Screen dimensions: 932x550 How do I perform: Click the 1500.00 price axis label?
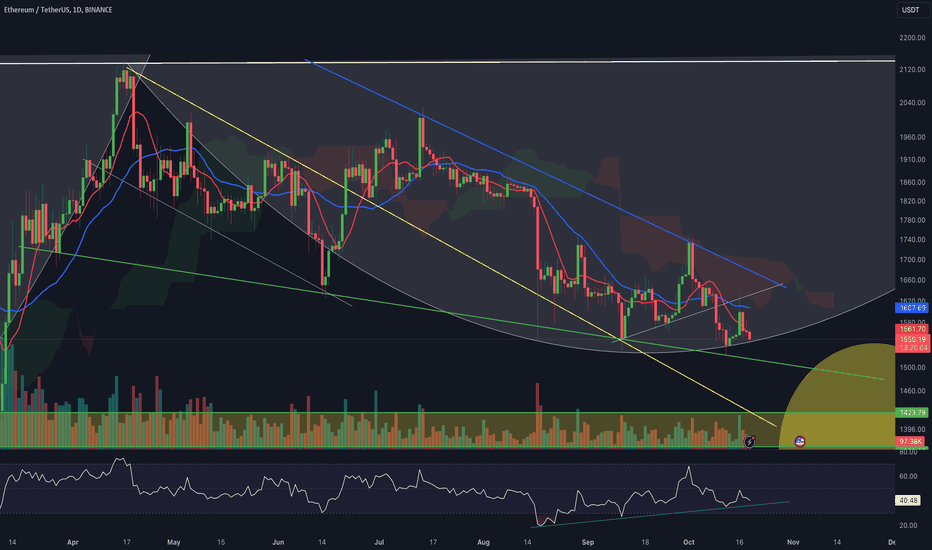912,367
